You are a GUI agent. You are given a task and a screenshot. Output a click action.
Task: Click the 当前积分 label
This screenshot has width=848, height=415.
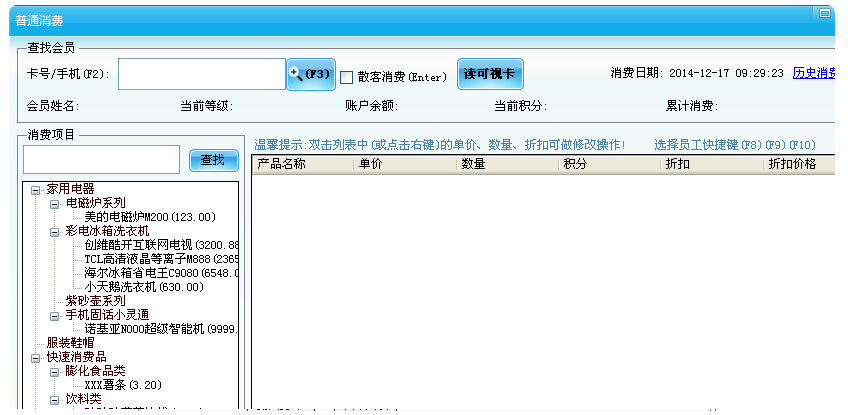tap(520, 107)
